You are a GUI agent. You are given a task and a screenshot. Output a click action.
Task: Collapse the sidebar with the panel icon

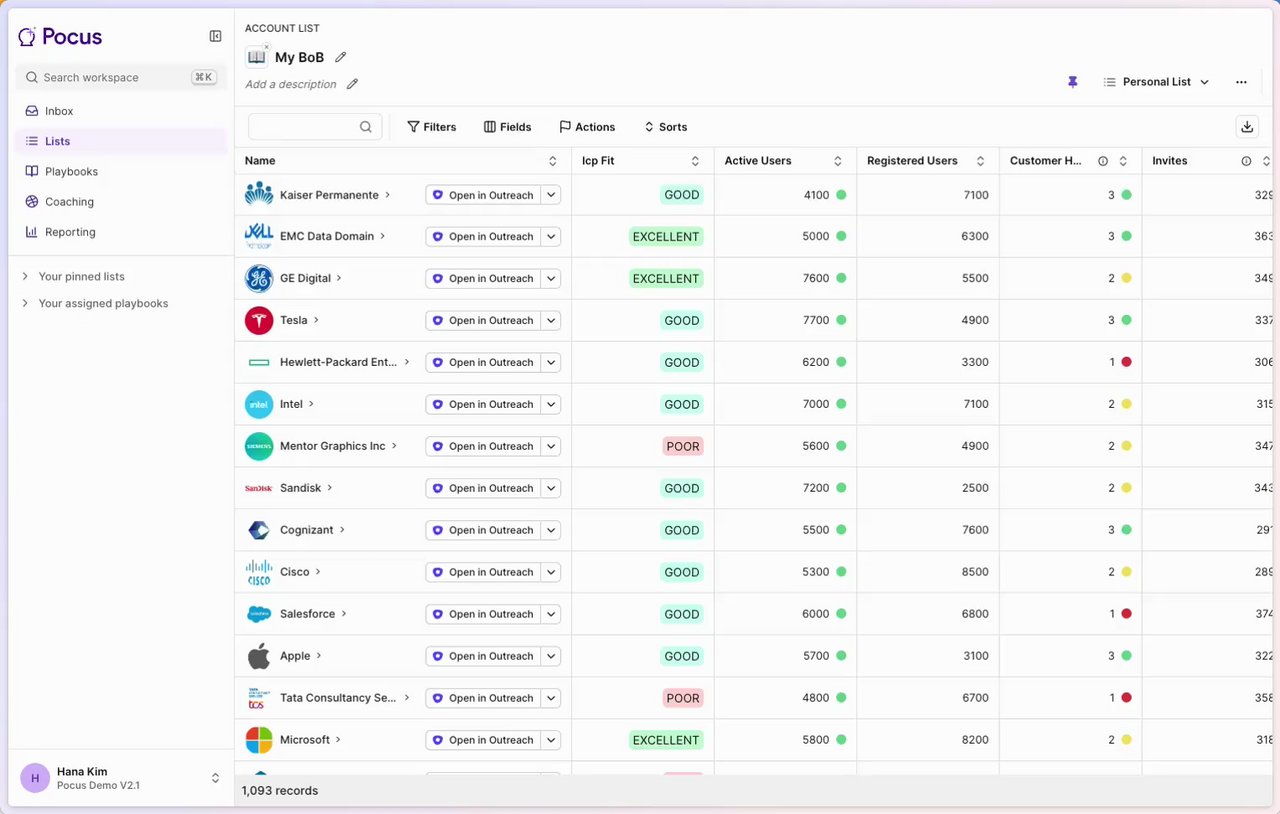coord(215,36)
